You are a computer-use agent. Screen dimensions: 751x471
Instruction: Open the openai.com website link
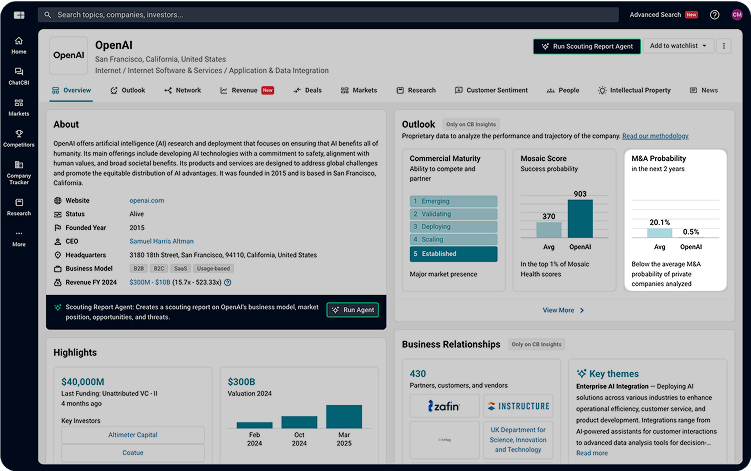point(146,200)
